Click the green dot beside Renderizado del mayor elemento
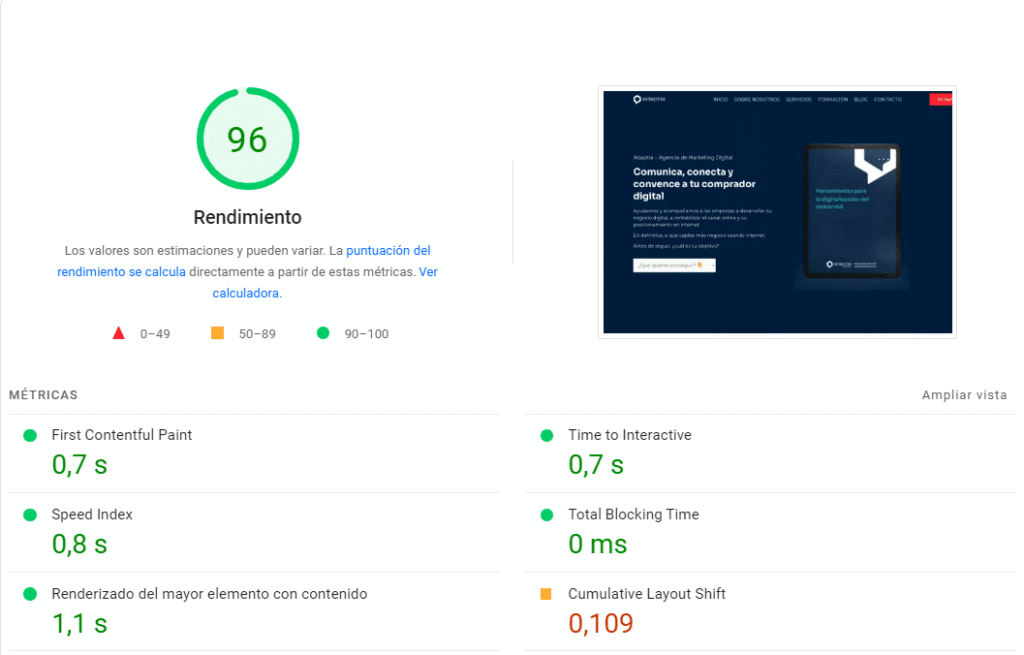The width and height of the screenshot is (1024, 655). [x=30, y=594]
